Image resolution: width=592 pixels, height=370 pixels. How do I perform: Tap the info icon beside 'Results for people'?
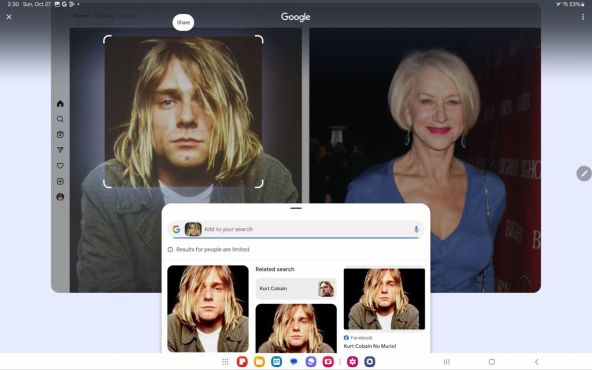(170, 250)
